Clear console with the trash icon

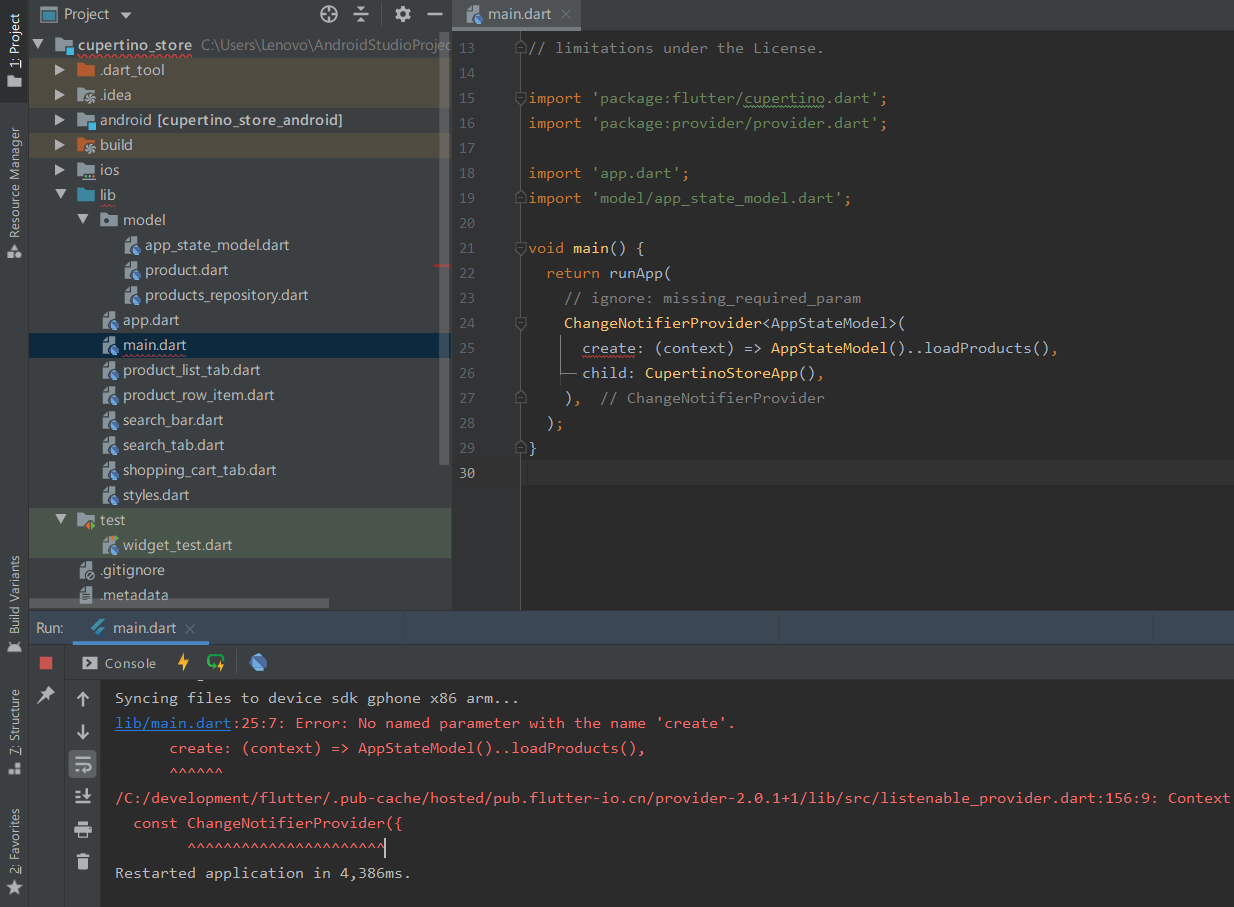pos(83,861)
